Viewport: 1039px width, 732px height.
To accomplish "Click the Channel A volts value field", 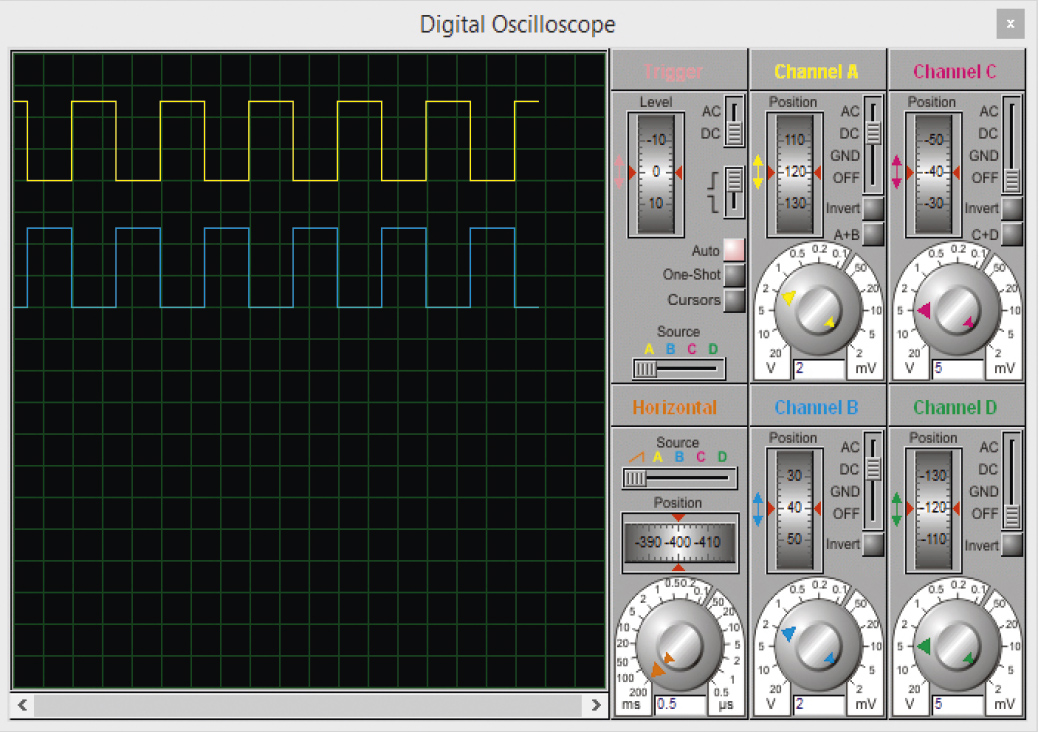I will [819, 368].
